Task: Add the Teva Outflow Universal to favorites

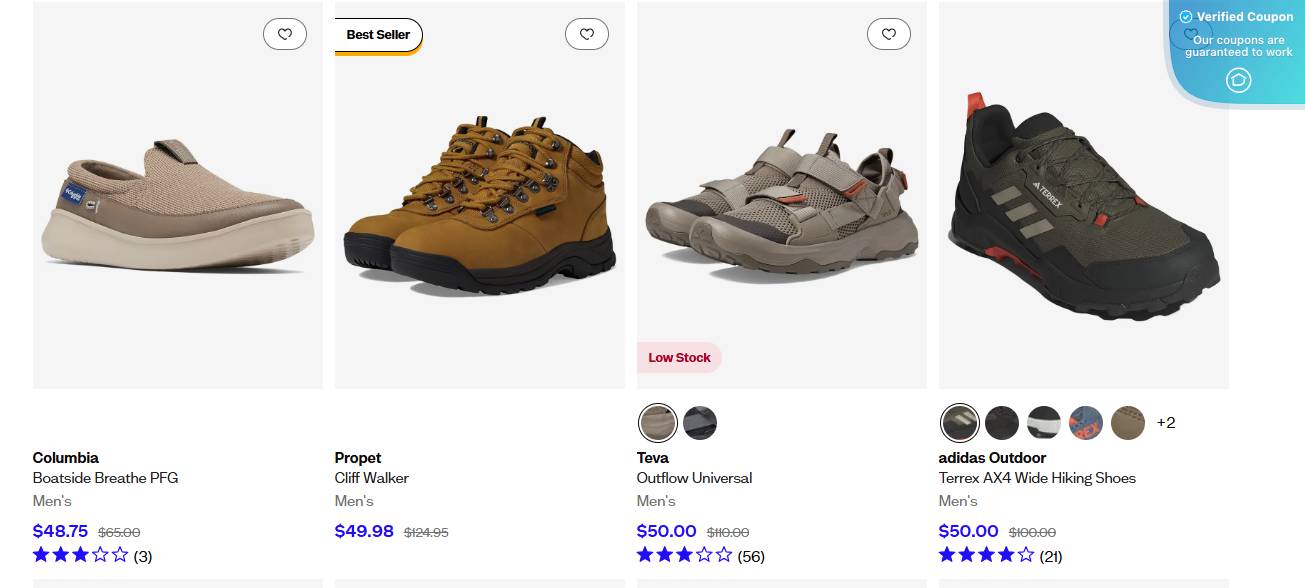Action: tap(889, 33)
